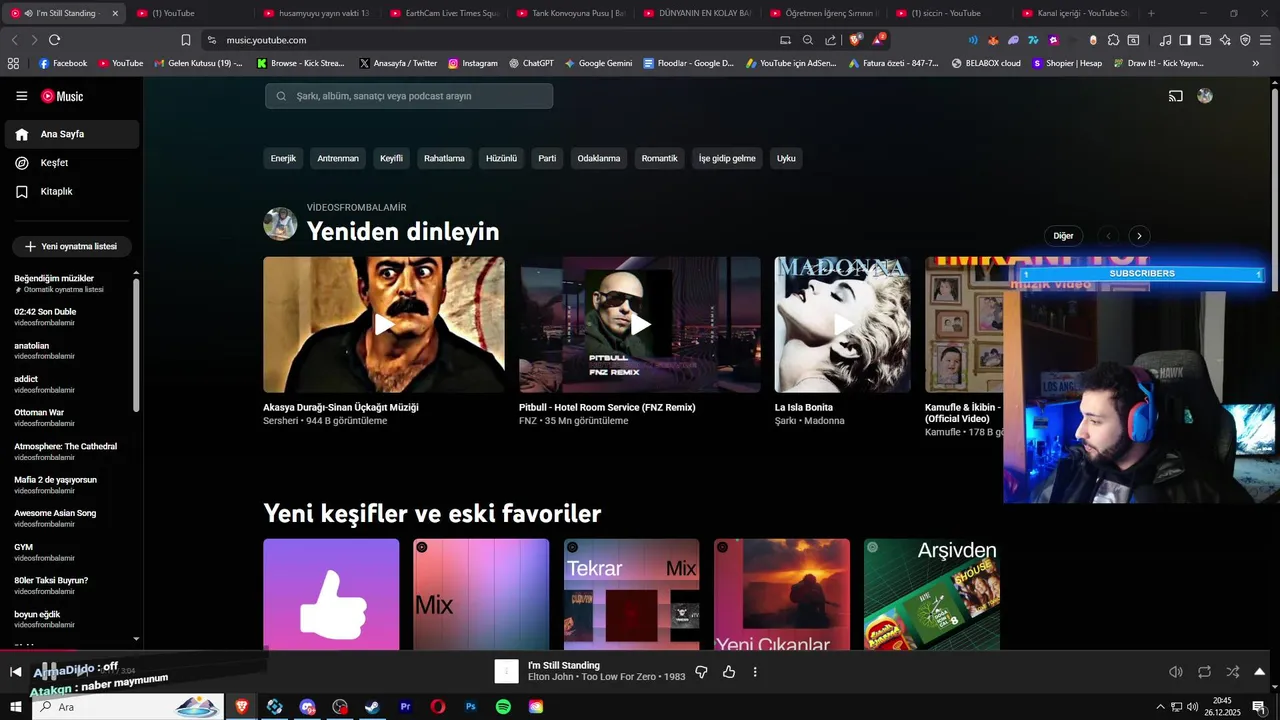Select the Rahatlama mood chip
This screenshot has height=720, width=1280.
[444, 158]
